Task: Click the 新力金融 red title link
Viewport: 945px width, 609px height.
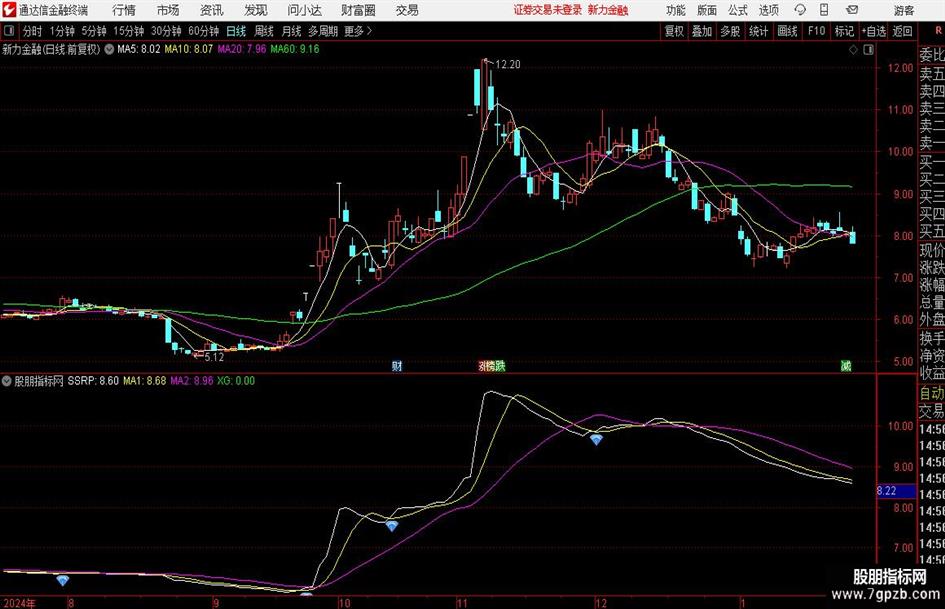Action: [x=608, y=10]
